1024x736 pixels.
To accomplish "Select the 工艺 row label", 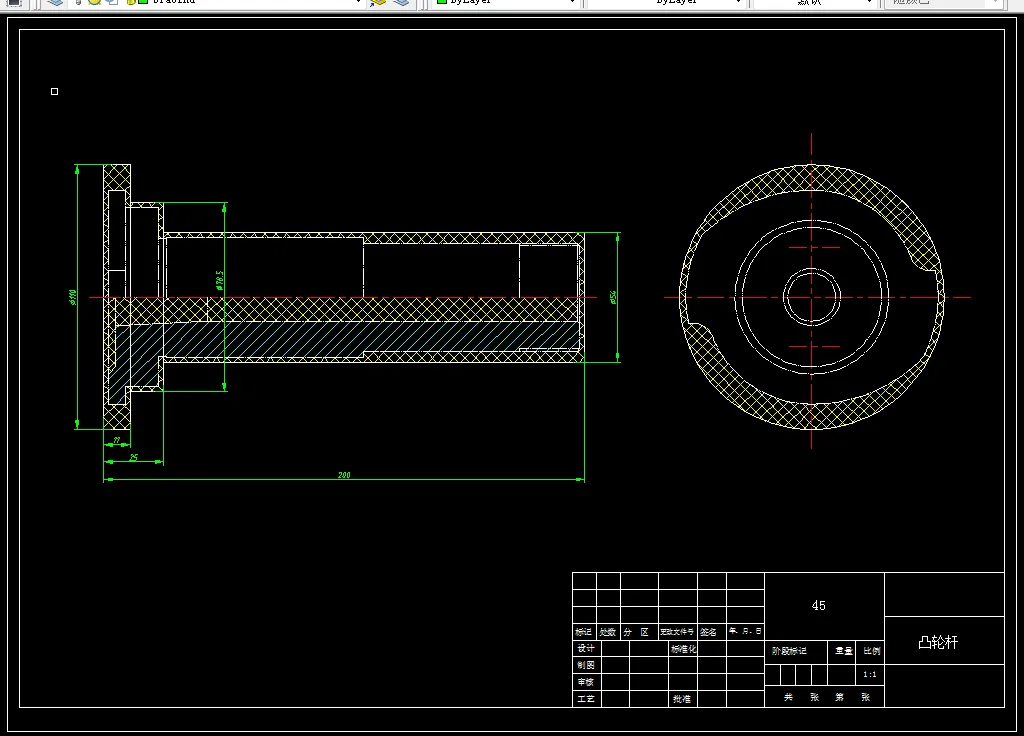I will click(586, 699).
